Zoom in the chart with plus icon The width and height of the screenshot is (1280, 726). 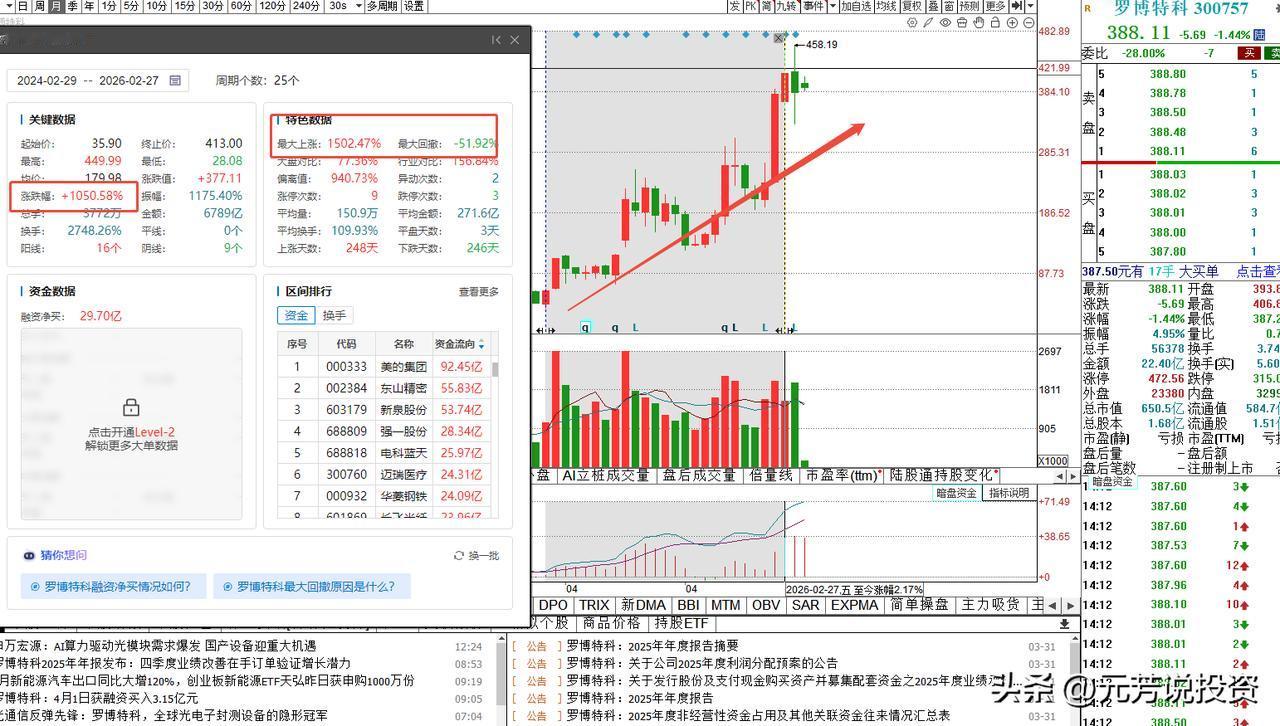(1013, 22)
